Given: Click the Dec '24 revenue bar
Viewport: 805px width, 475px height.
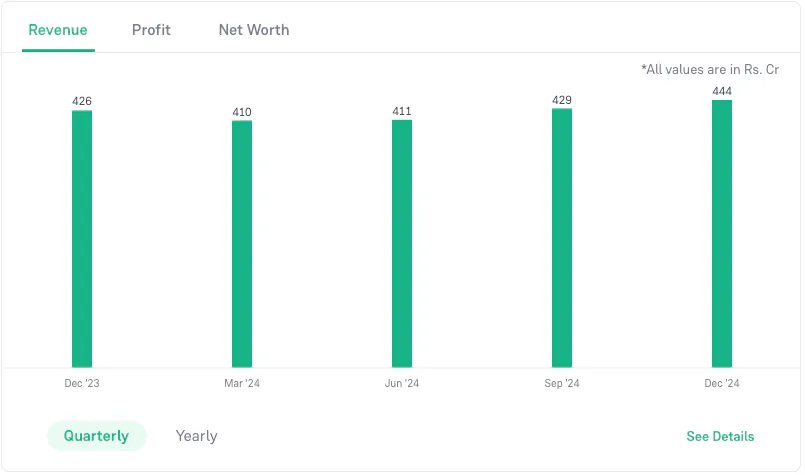Looking at the screenshot, I should pyautogui.click(x=722, y=234).
